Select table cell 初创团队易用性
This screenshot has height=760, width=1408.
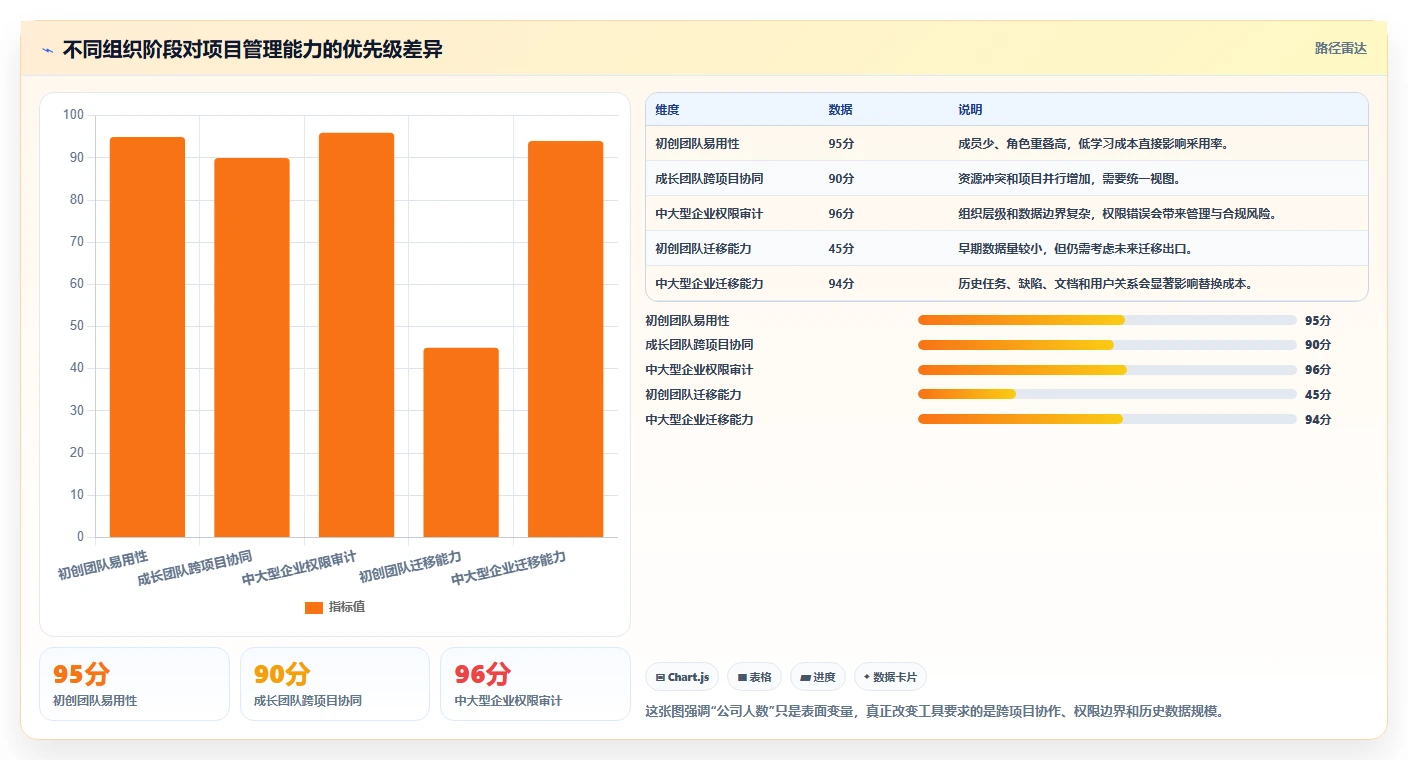pos(697,144)
